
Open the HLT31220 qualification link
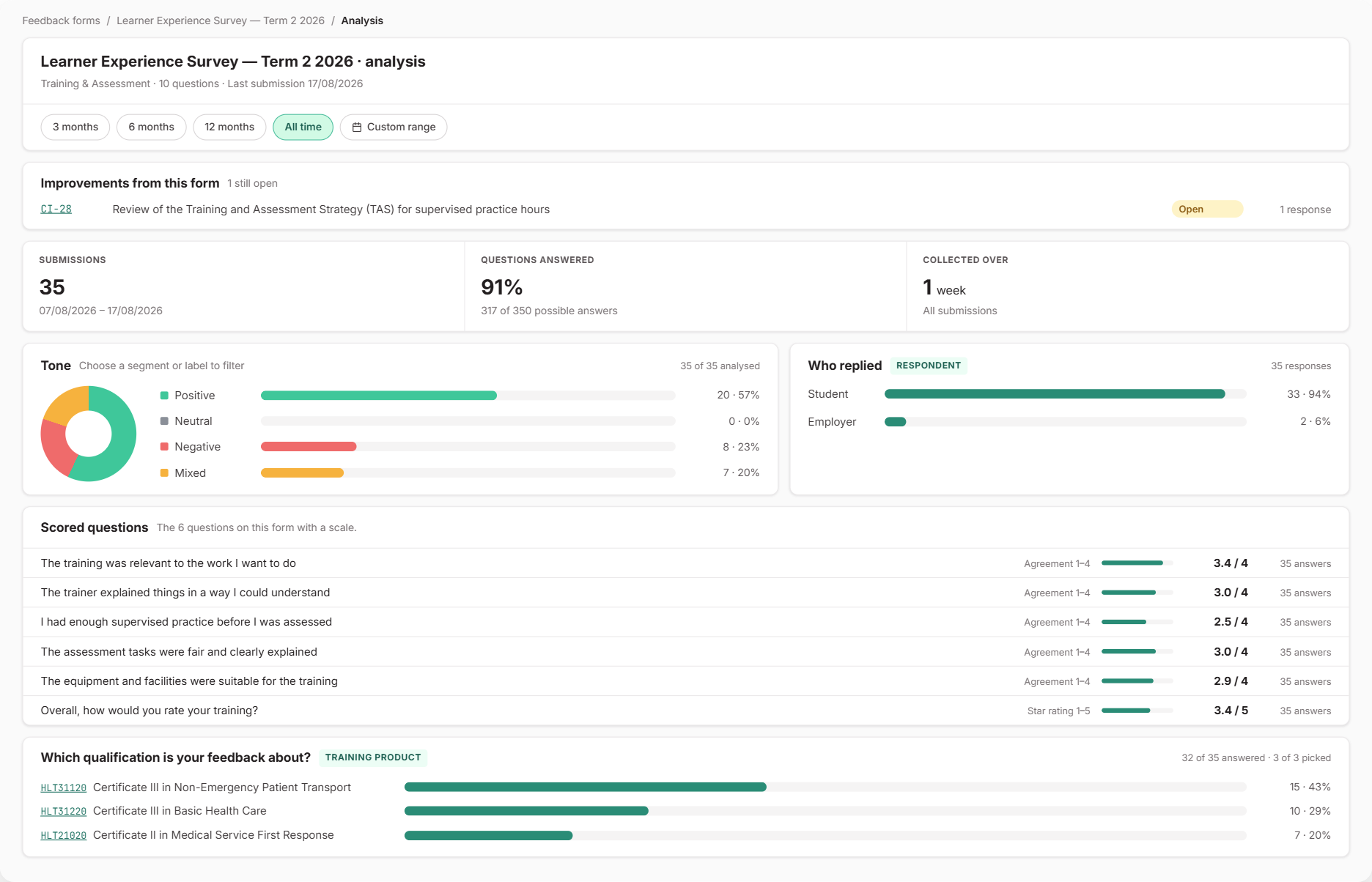pyautogui.click(x=63, y=811)
